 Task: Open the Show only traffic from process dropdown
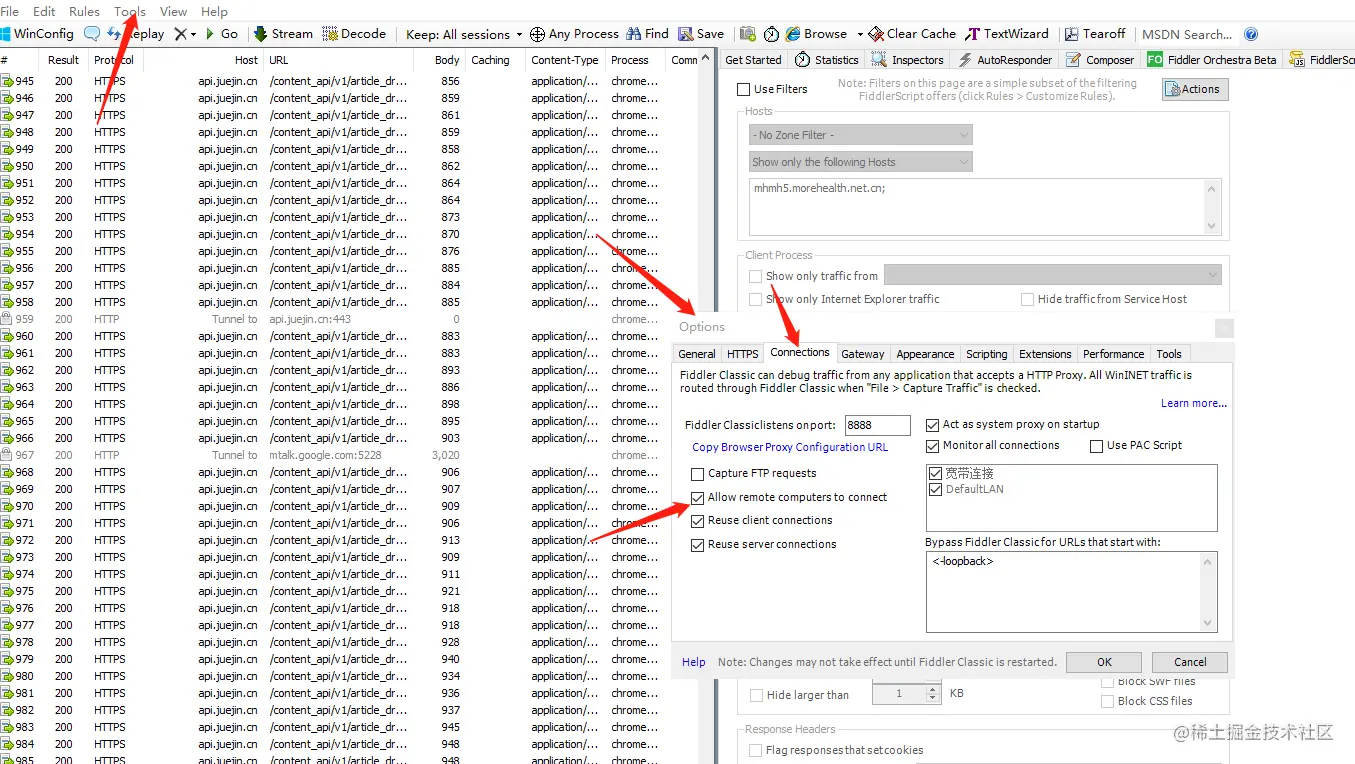click(x=1053, y=275)
